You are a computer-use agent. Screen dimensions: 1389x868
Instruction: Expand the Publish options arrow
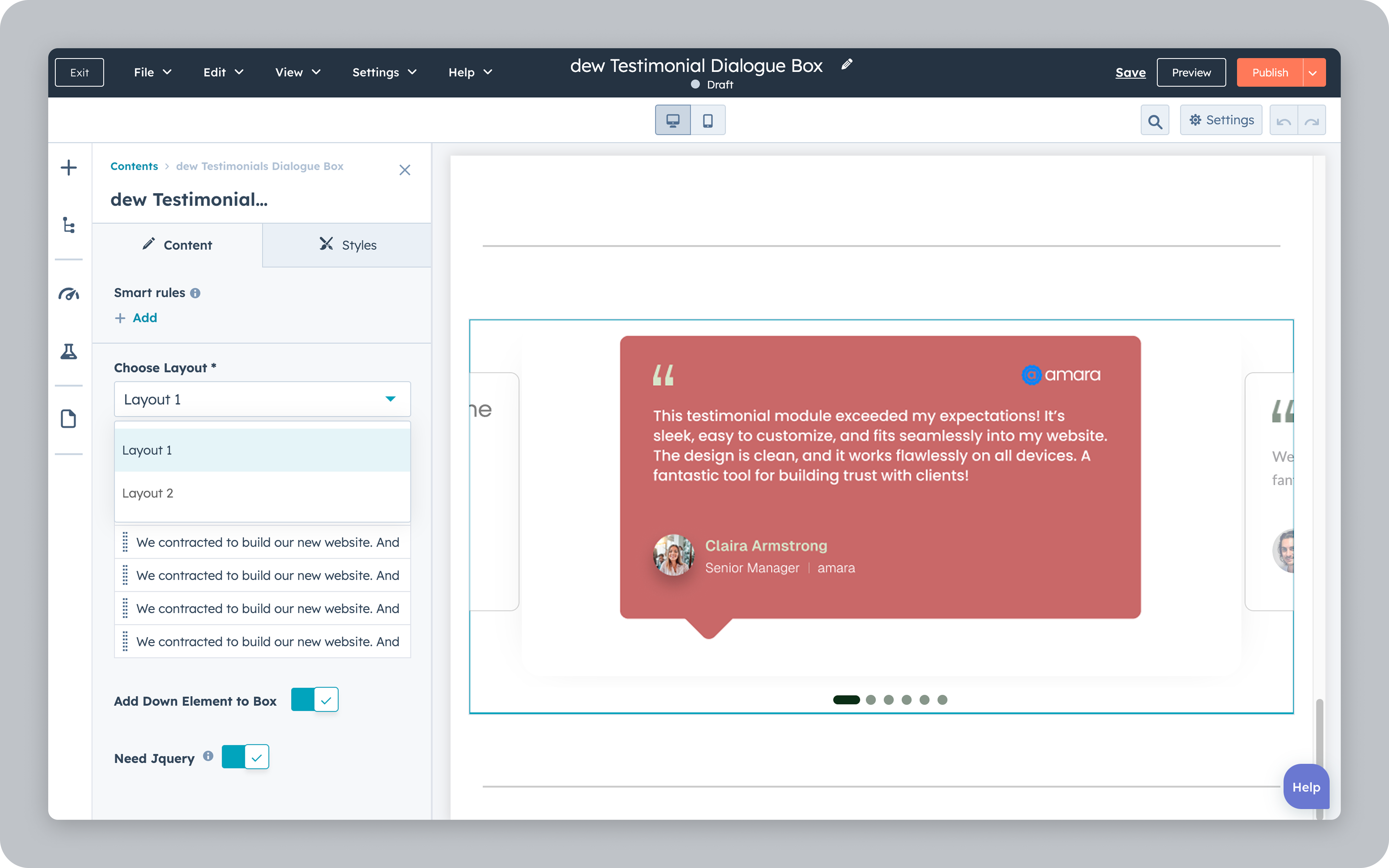(x=1313, y=73)
